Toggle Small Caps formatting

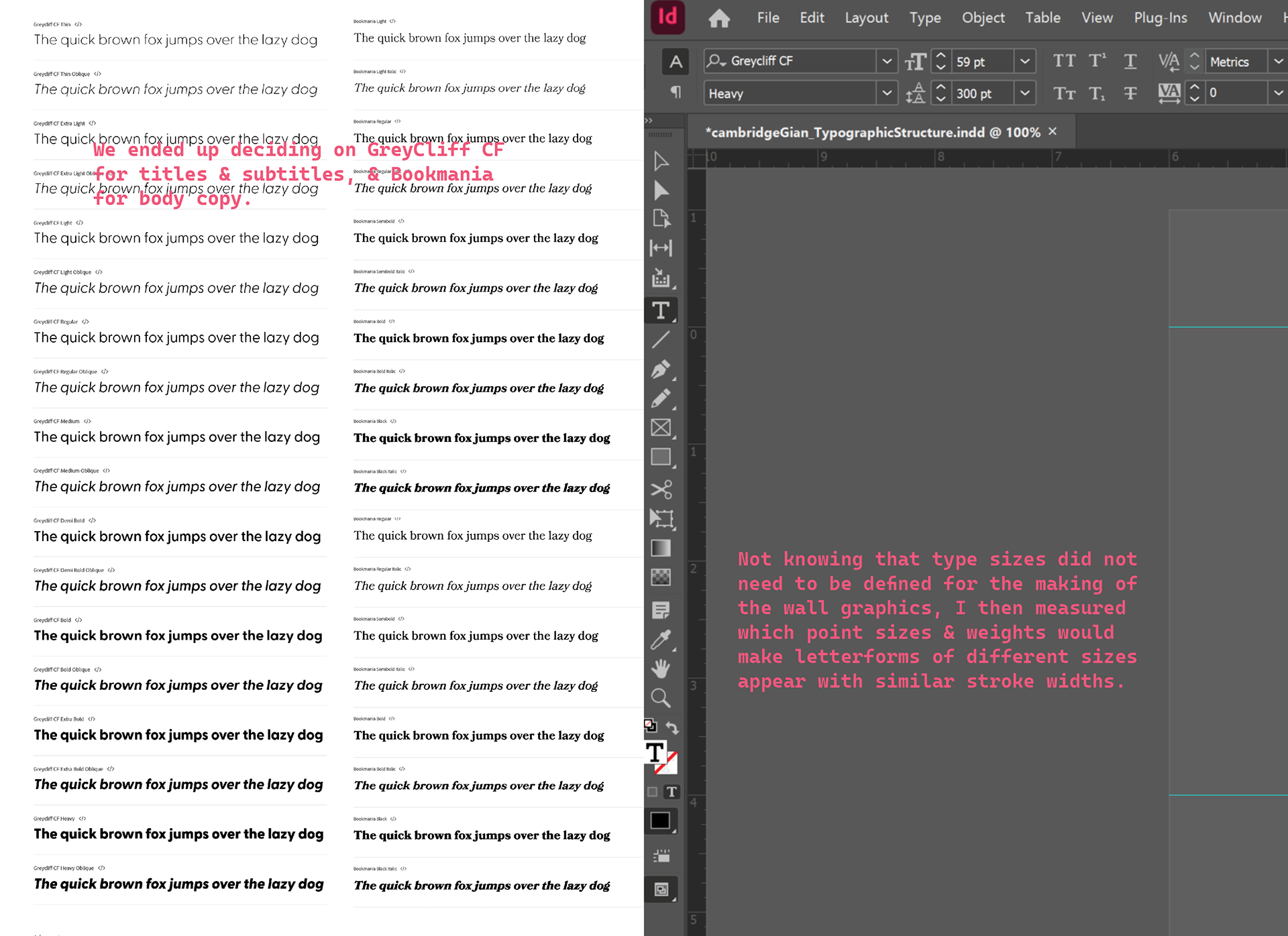tap(1064, 93)
